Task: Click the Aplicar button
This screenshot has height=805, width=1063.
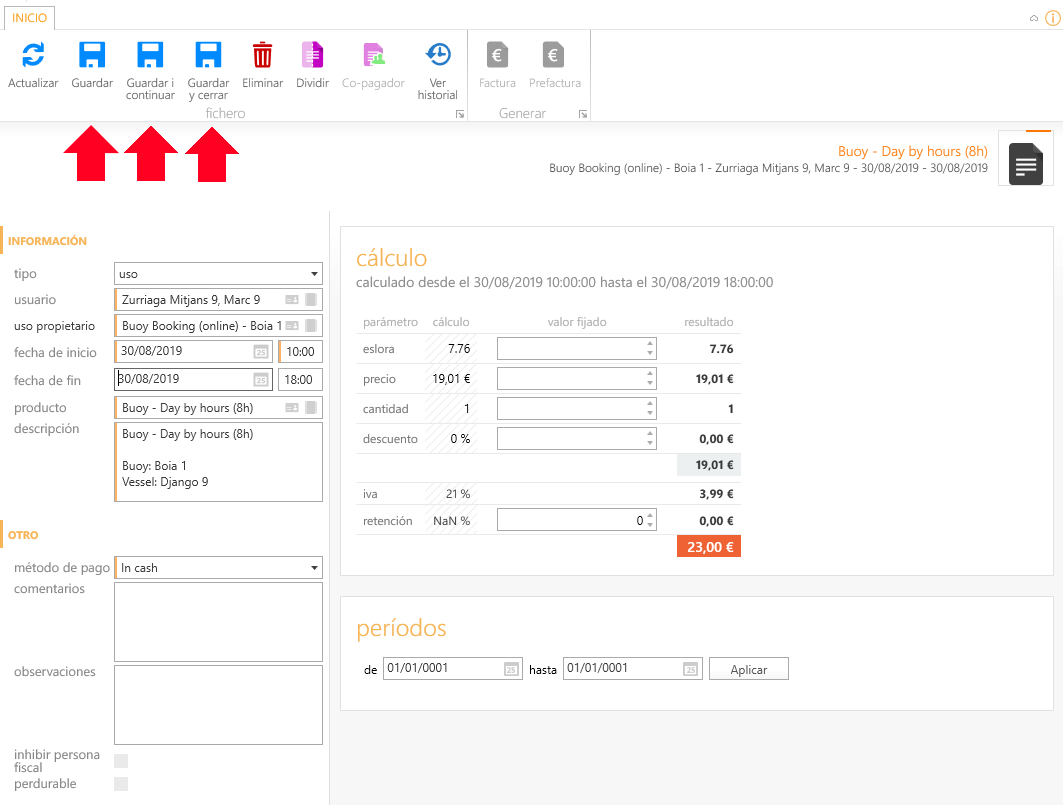Action: pyautogui.click(x=748, y=669)
